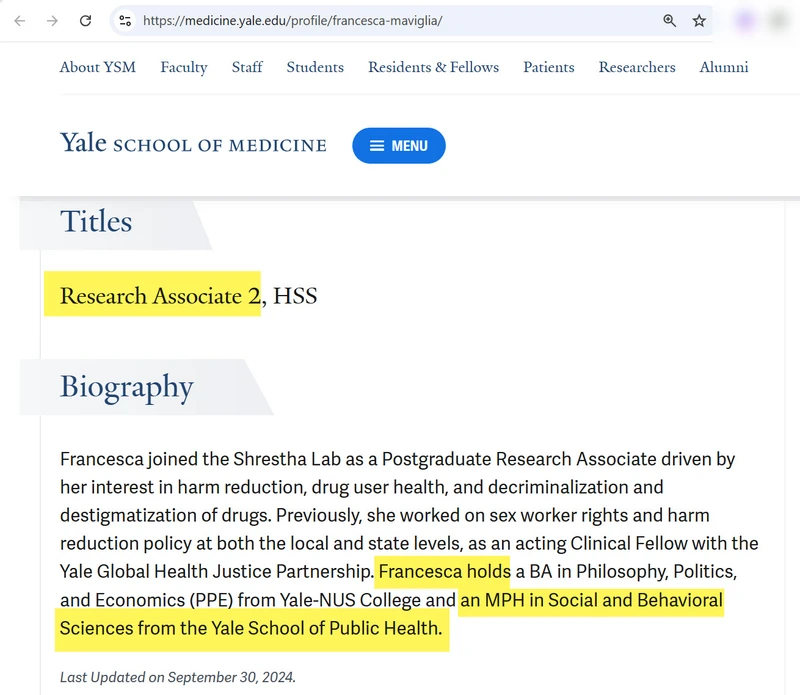Viewport: 800px width, 695px height.
Task: Open the Faculty navigation item
Action: pos(184,67)
